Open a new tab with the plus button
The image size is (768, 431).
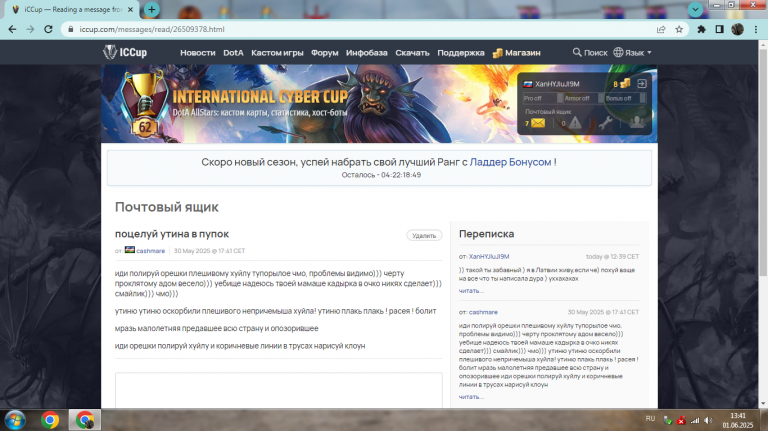pyautogui.click(x=152, y=9)
